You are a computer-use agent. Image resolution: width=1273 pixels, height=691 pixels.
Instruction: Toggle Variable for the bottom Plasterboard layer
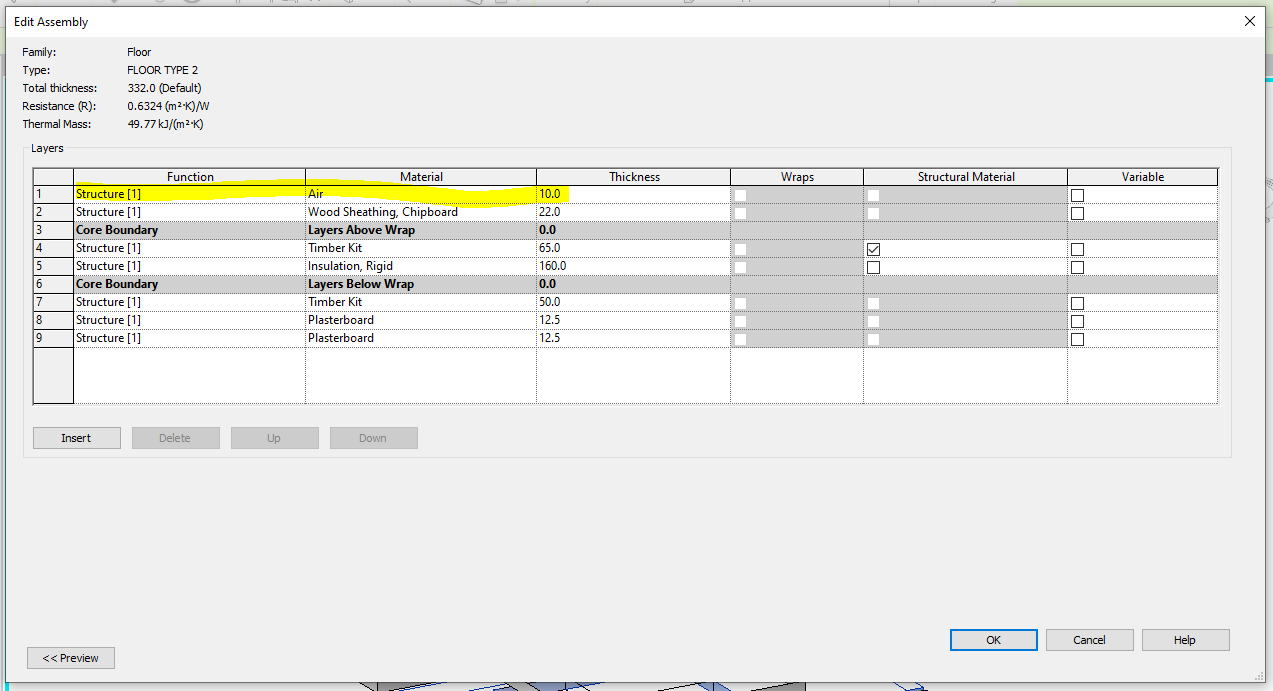1077,339
